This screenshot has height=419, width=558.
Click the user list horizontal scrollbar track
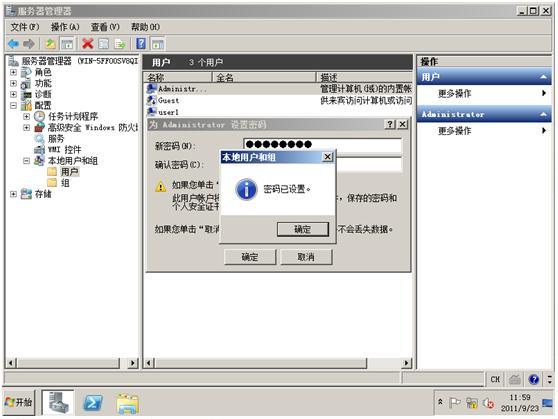point(384,363)
